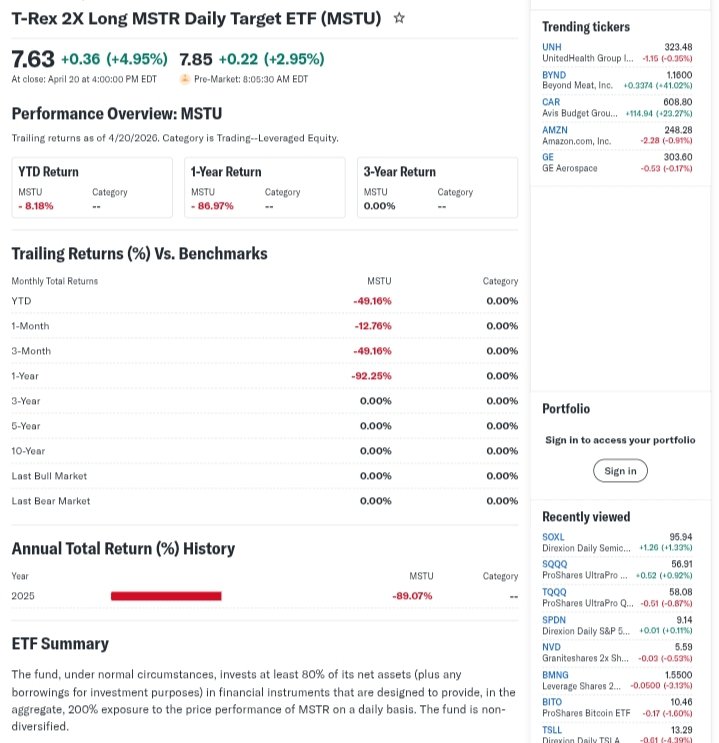This screenshot has width=719, height=743.
Task: Open AMZN ticker link
Action: tap(555, 130)
